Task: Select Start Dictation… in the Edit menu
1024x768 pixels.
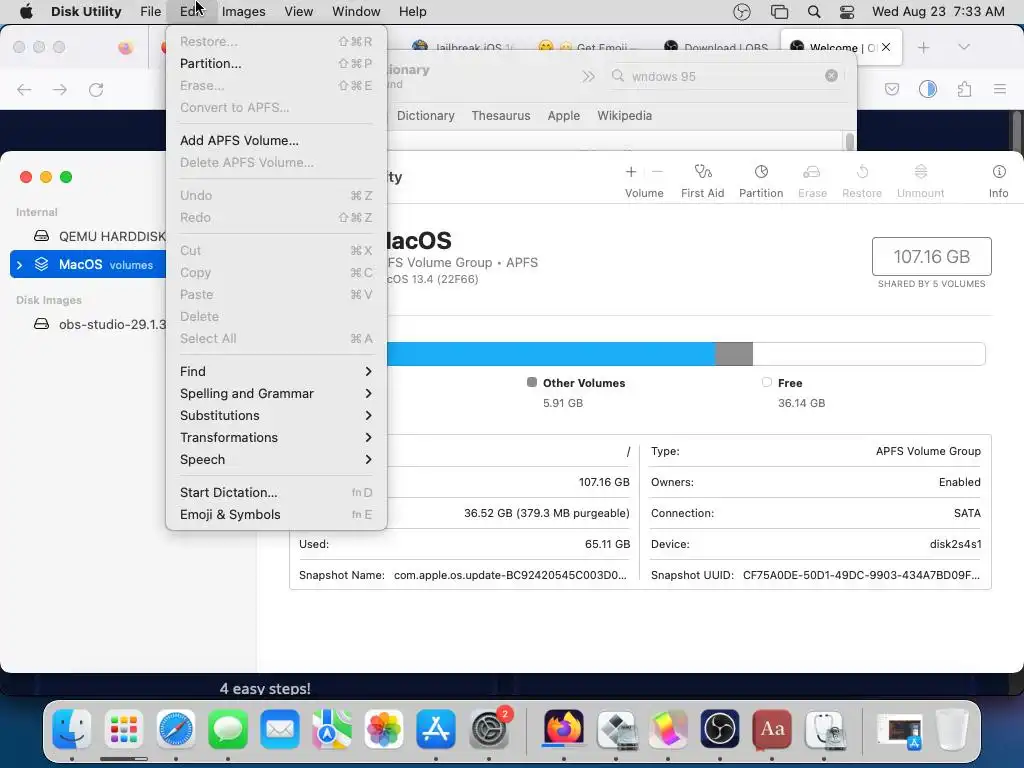Action: (277, 492)
